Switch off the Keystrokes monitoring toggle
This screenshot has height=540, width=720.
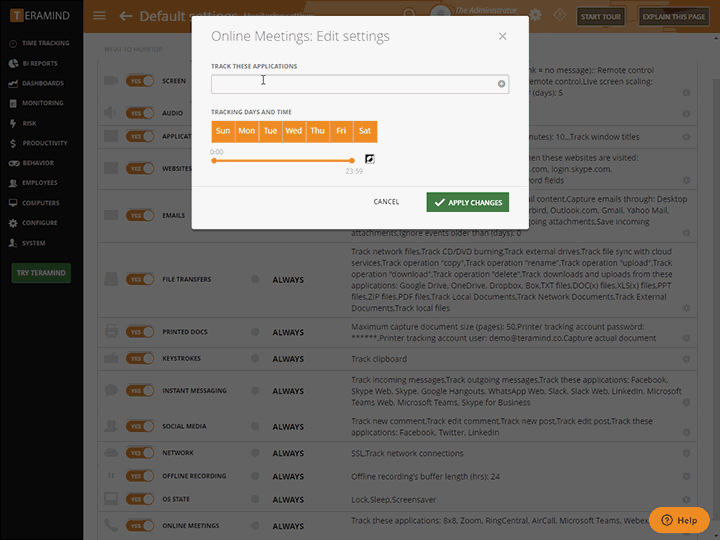tap(140, 359)
